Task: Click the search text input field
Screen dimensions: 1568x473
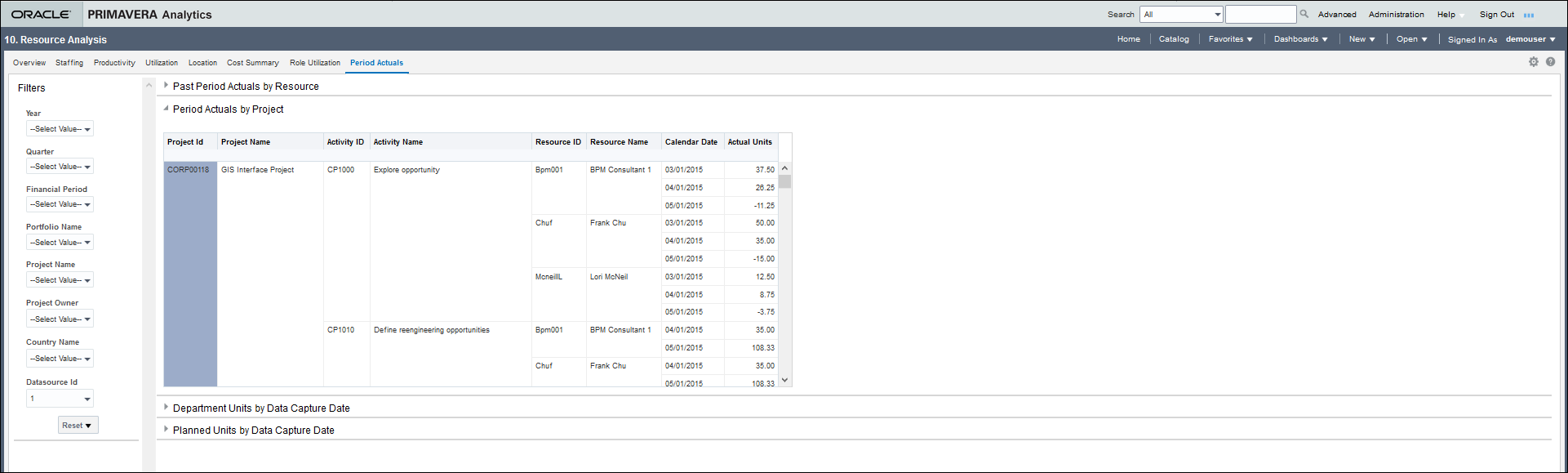Action: pyautogui.click(x=1260, y=14)
